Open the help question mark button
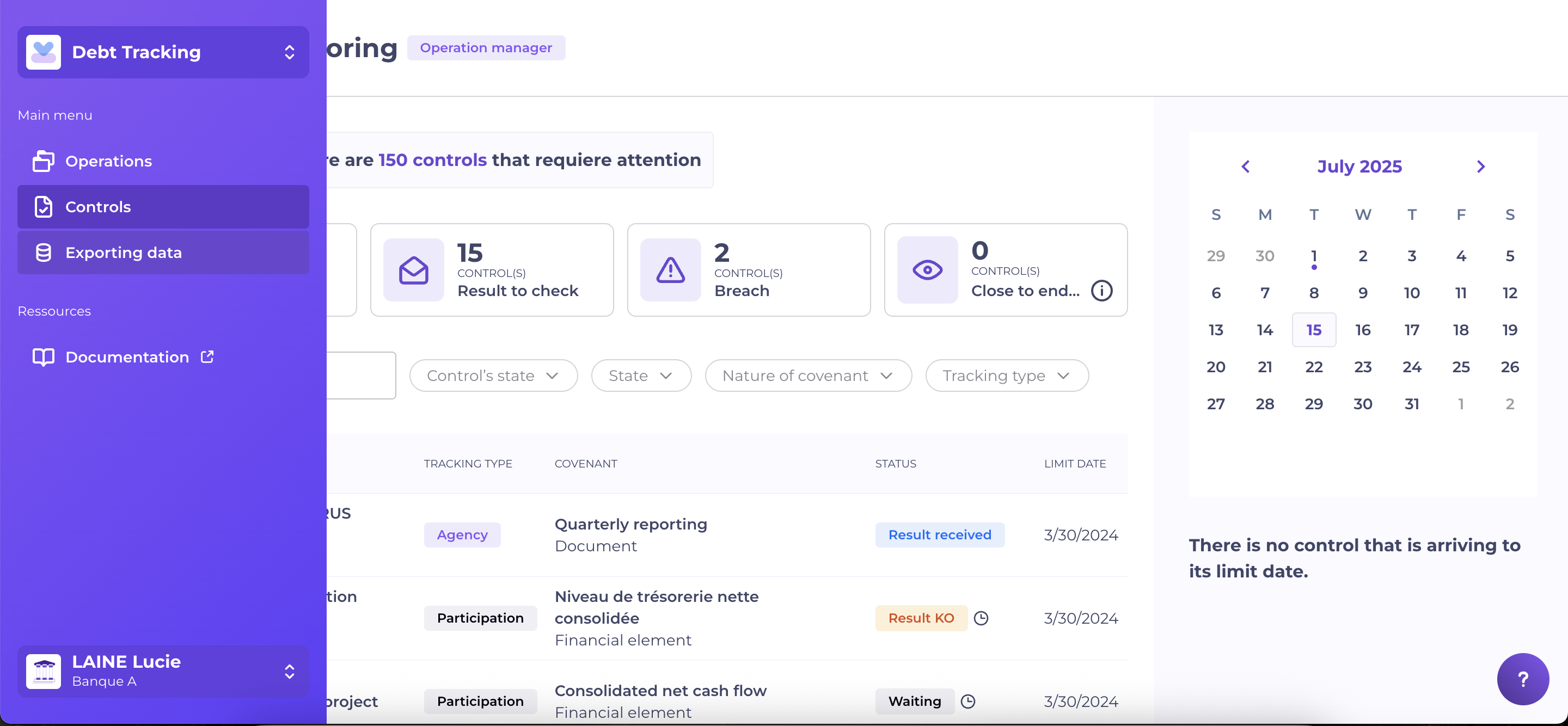 (x=1522, y=679)
